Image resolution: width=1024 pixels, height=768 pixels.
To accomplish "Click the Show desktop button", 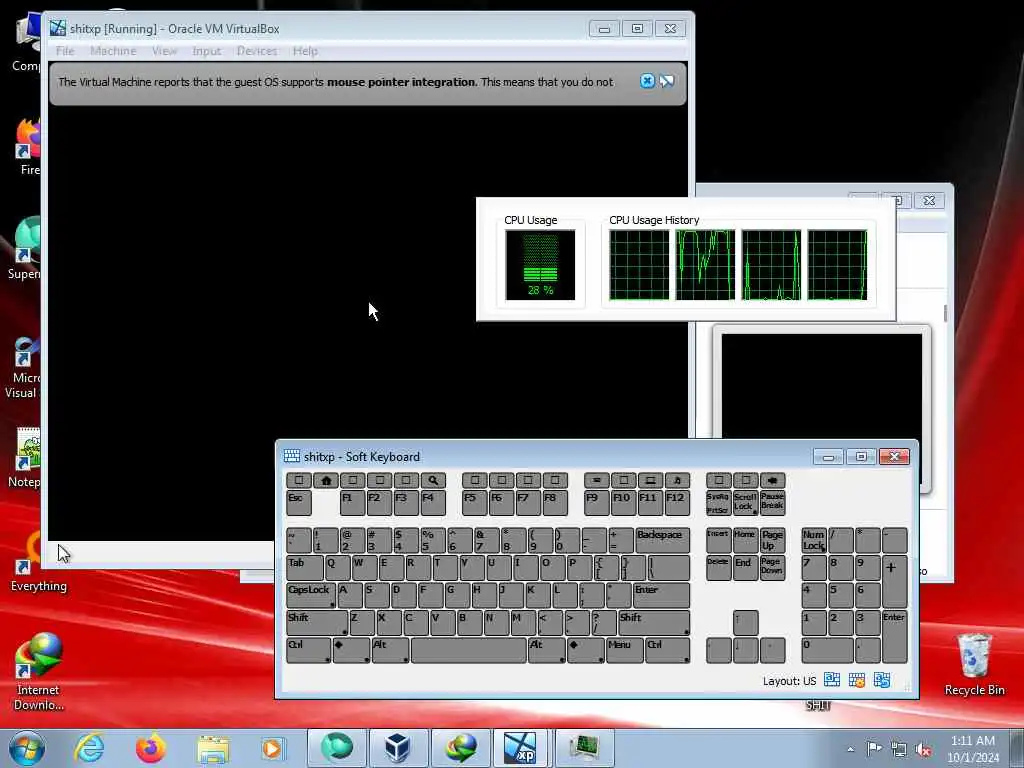I will point(1017,748).
